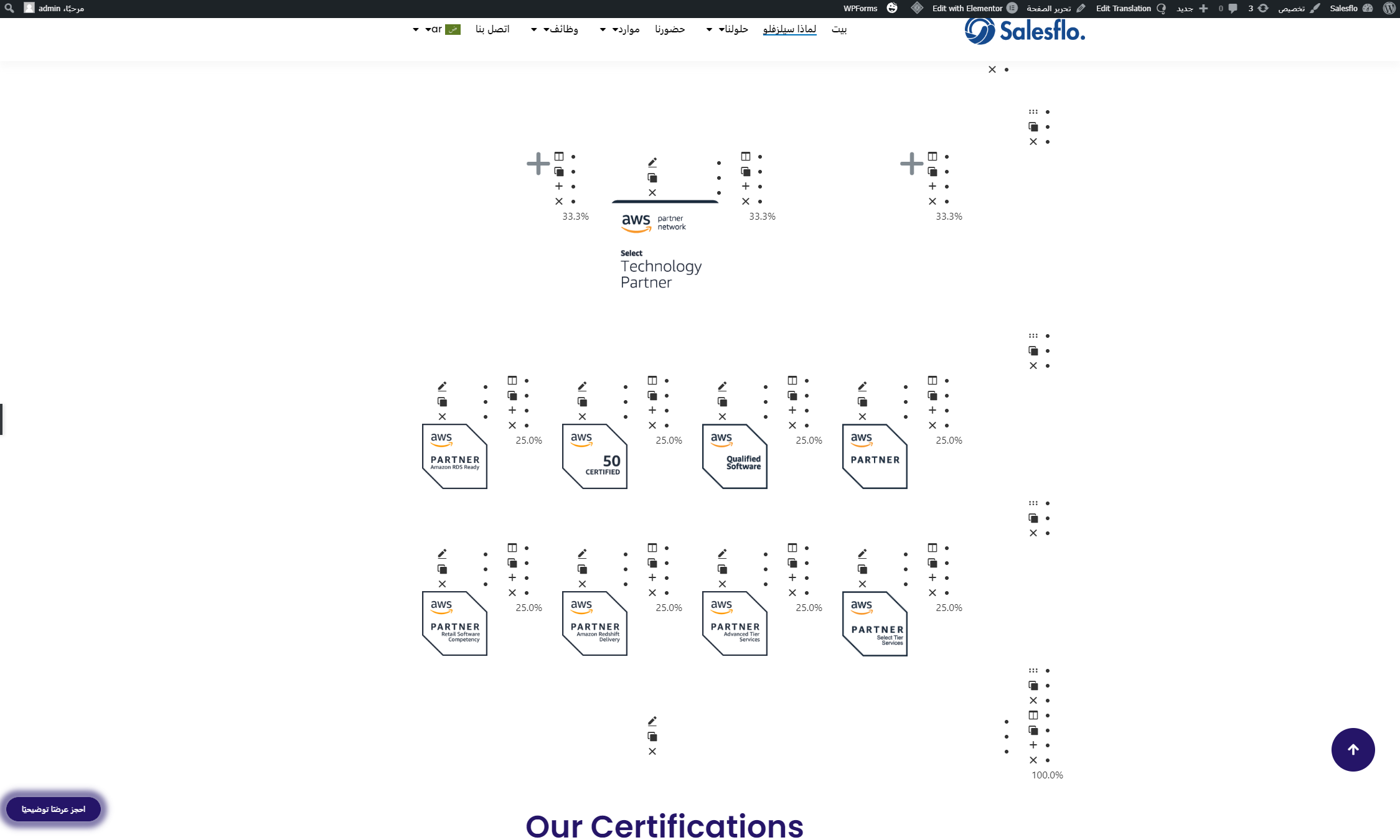This screenshot has height=840, width=1400.
Task: Expand the حلولنا dropdown in the navigation
Action: [x=710, y=29]
